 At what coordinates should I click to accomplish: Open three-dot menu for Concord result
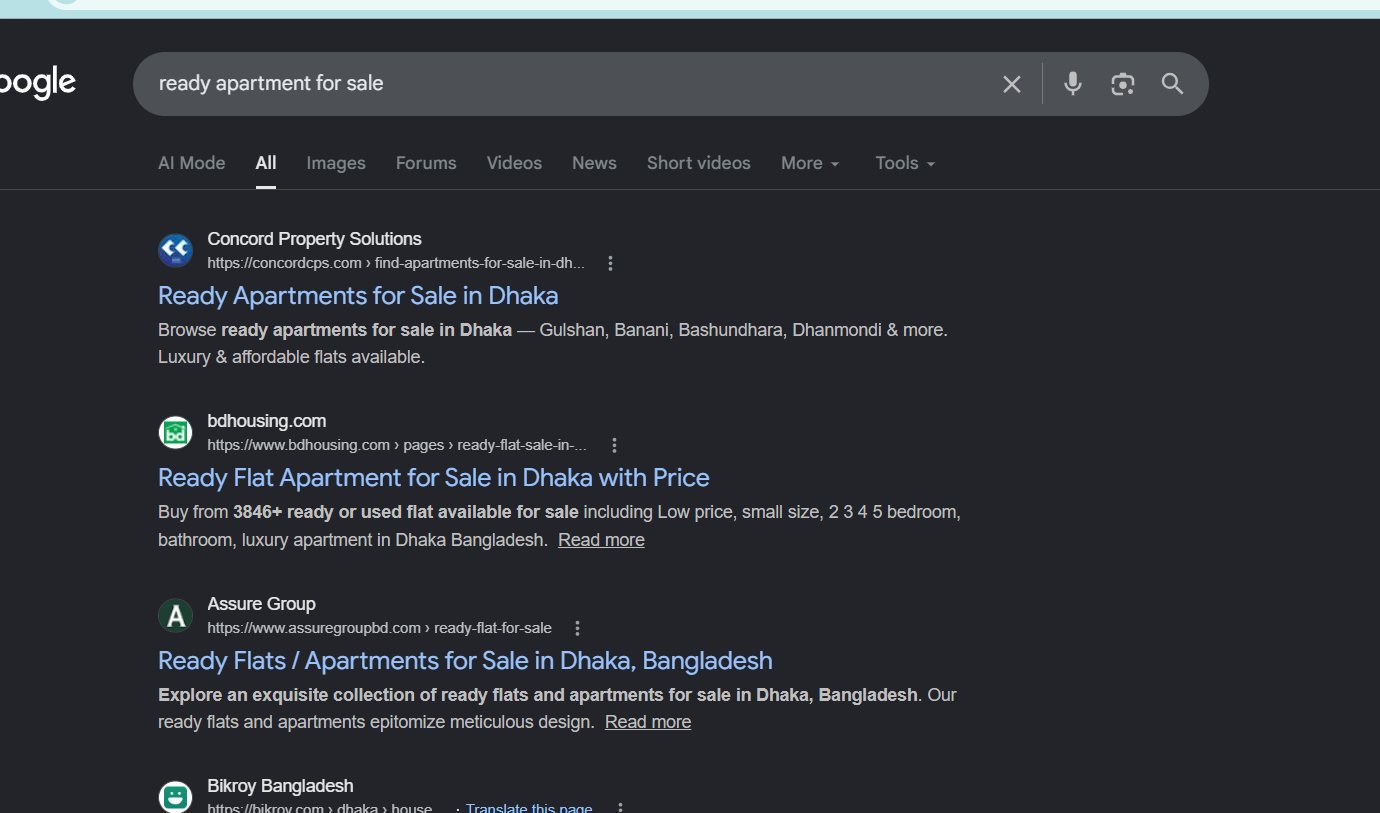tap(611, 263)
